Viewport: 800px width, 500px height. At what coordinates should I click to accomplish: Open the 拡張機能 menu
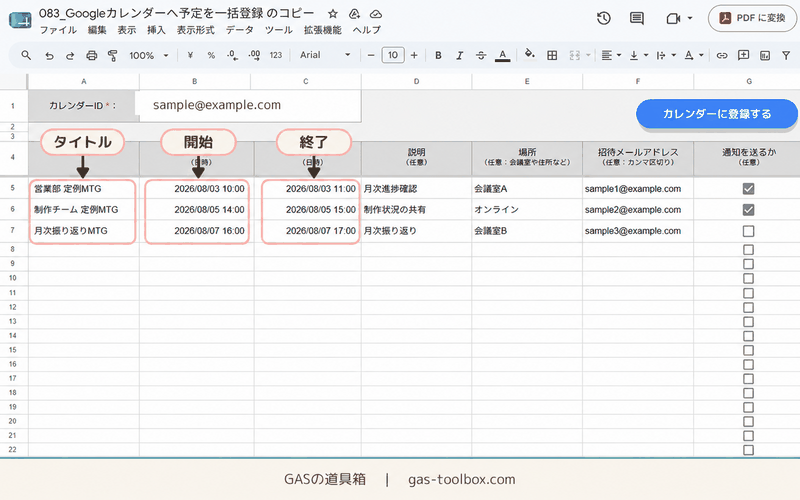coord(322,30)
